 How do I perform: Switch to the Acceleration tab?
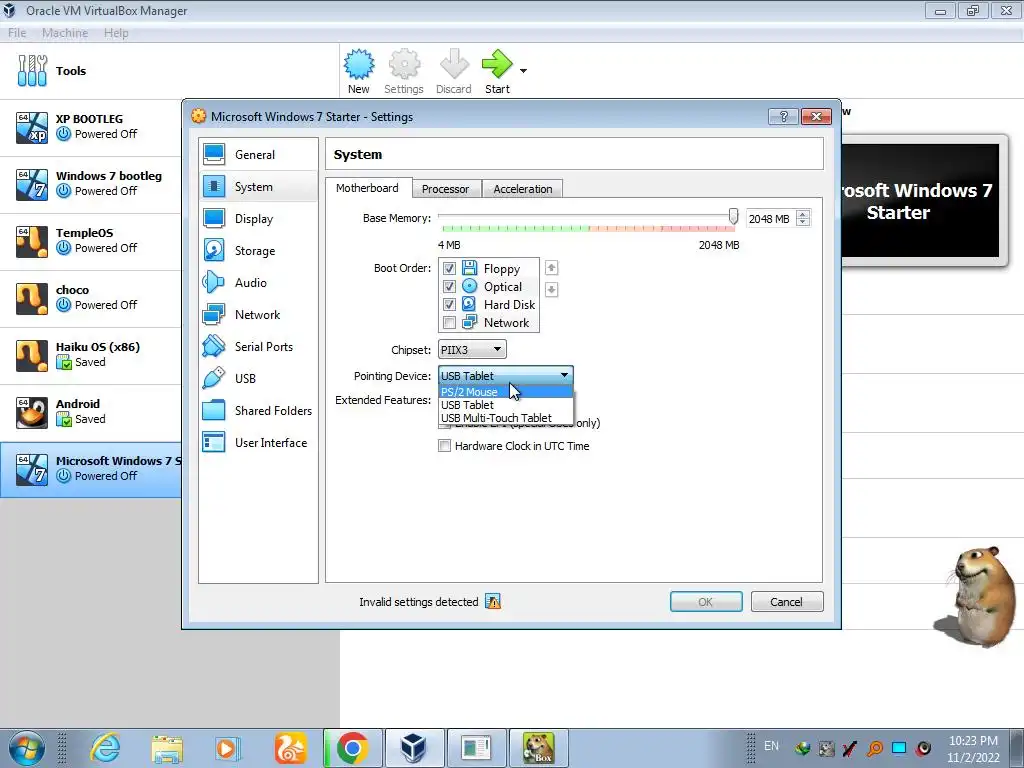tap(522, 189)
